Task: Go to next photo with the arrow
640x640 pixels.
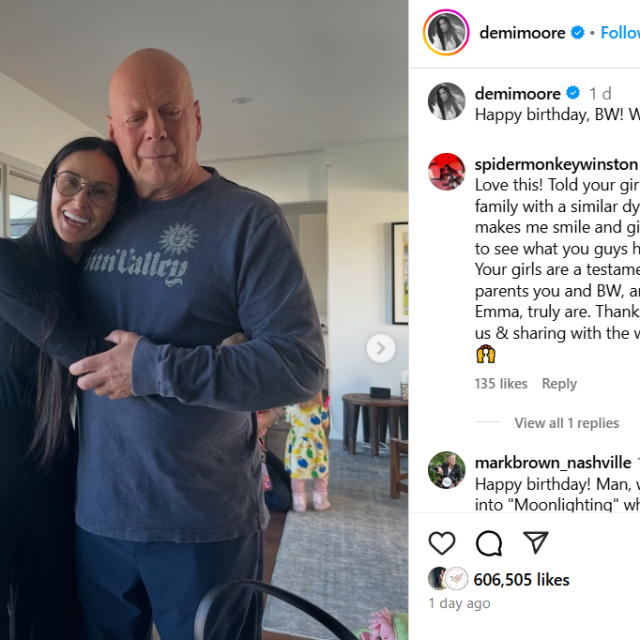Action: (380, 348)
